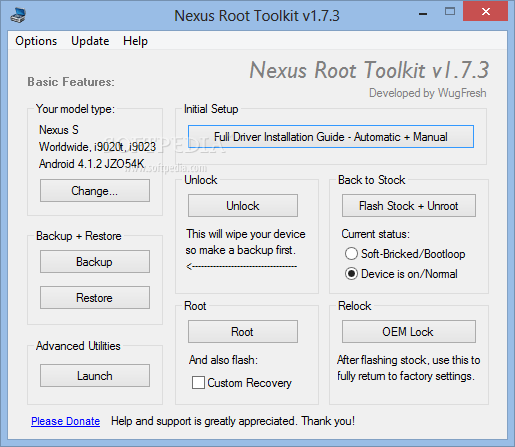
Task: Launch Advanced Utilities
Action: click(95, 376)
